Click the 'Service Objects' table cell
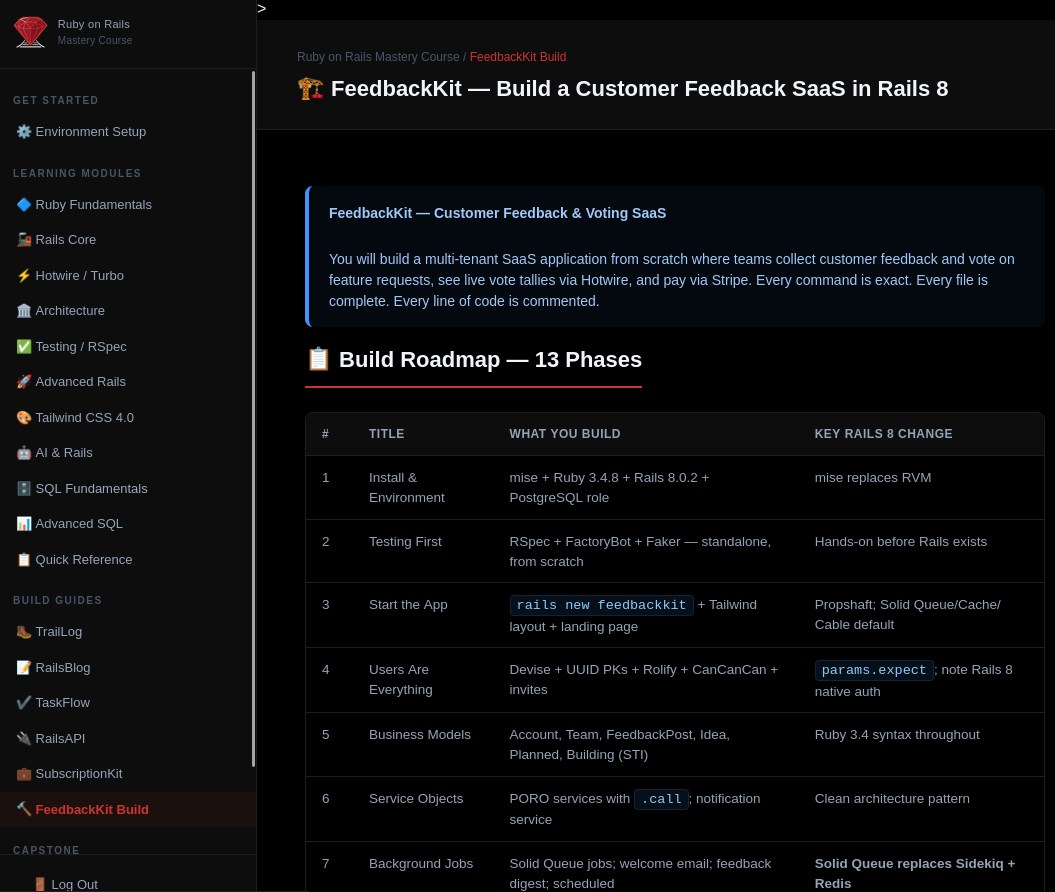Viewport: 1055px width, 892px height. (x=423, y=809)
